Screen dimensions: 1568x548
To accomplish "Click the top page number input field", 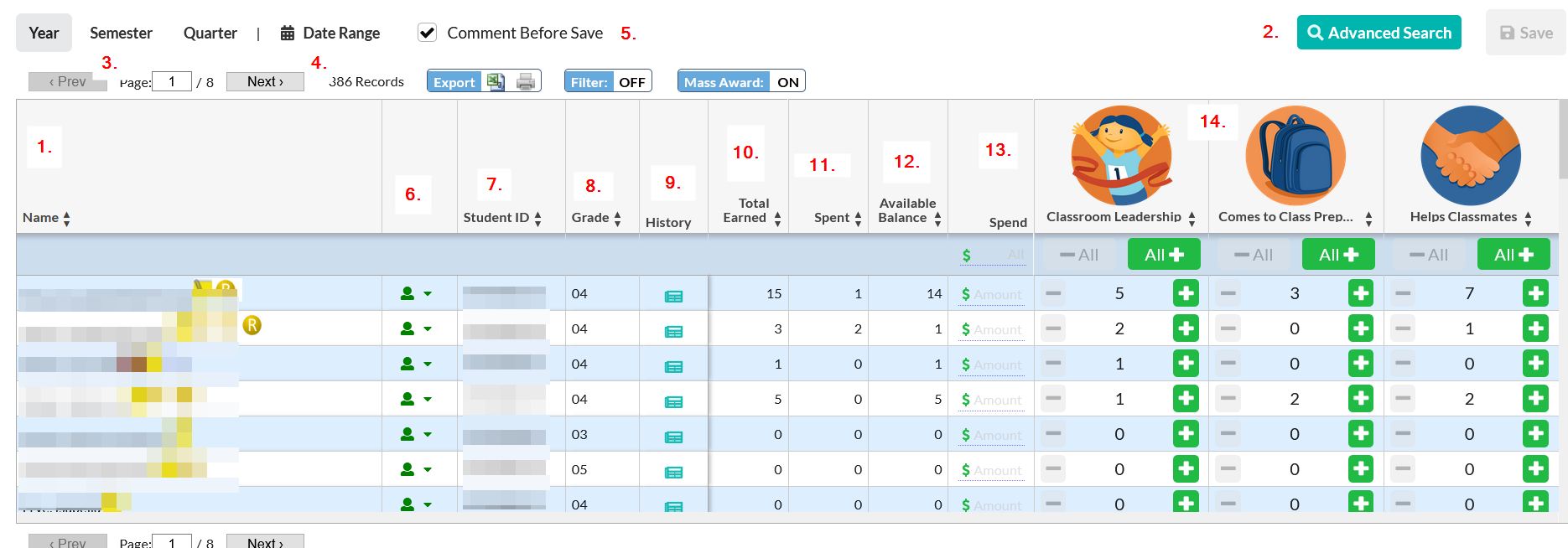I will click(x=173, y=81).
